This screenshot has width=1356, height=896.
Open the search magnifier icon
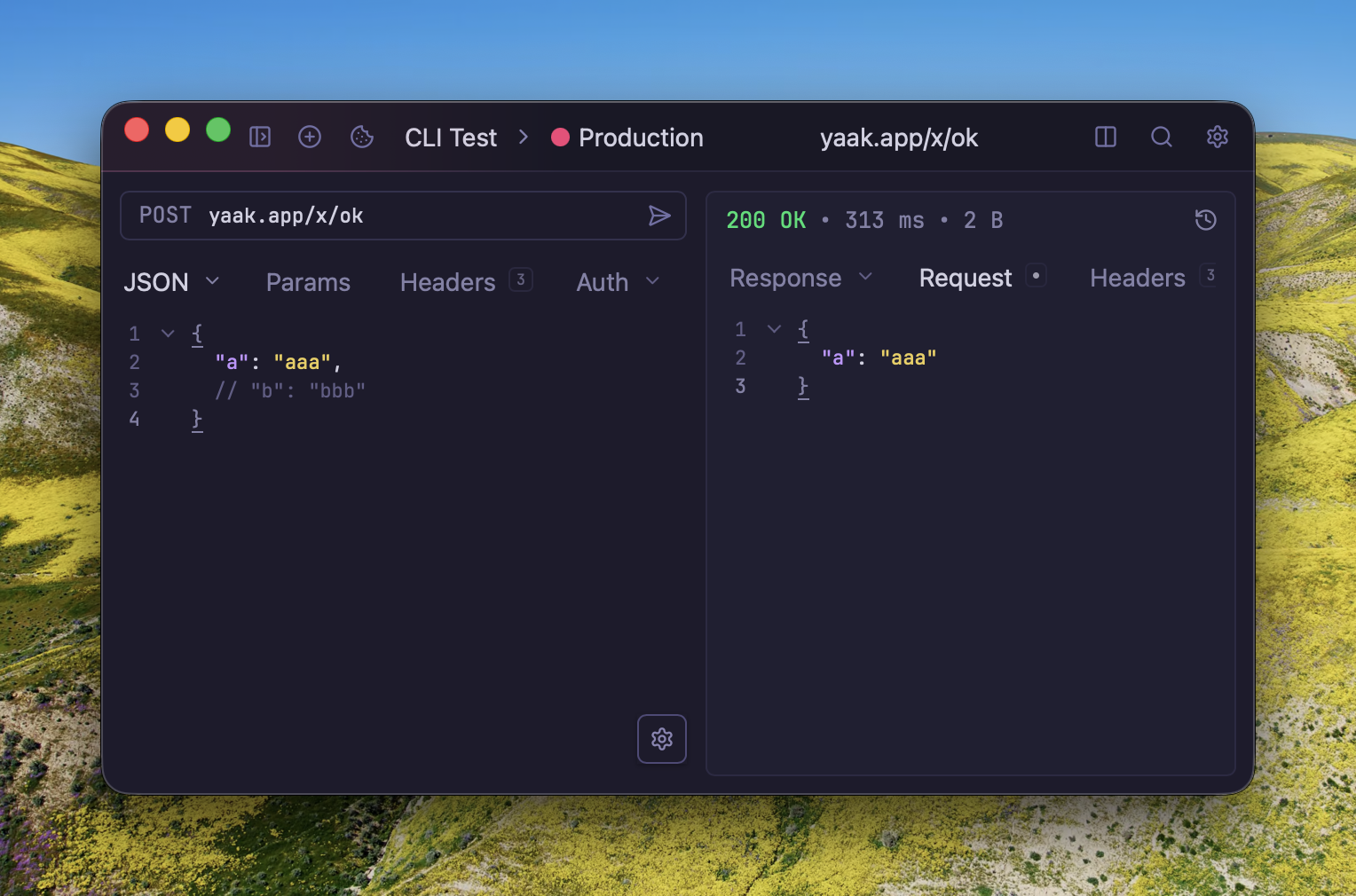click(1162, 137)
